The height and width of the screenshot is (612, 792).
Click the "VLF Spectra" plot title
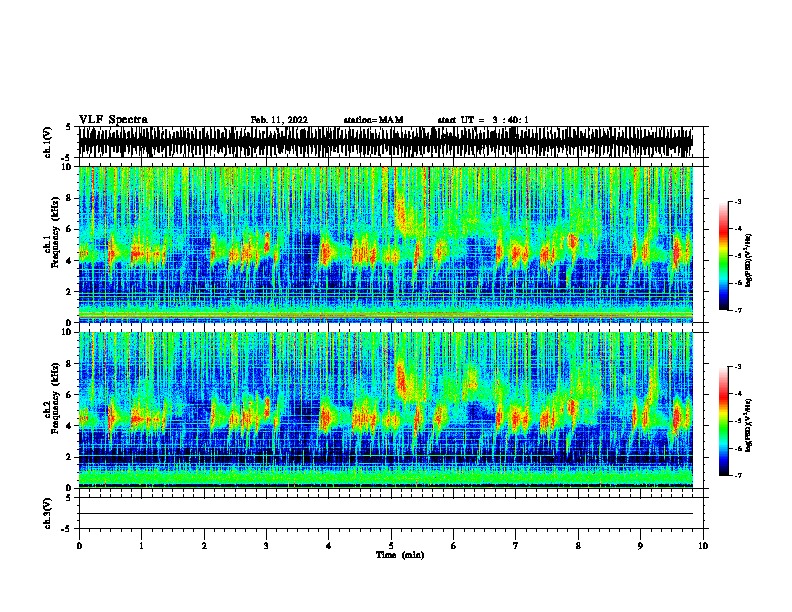[x=113, y=120]
